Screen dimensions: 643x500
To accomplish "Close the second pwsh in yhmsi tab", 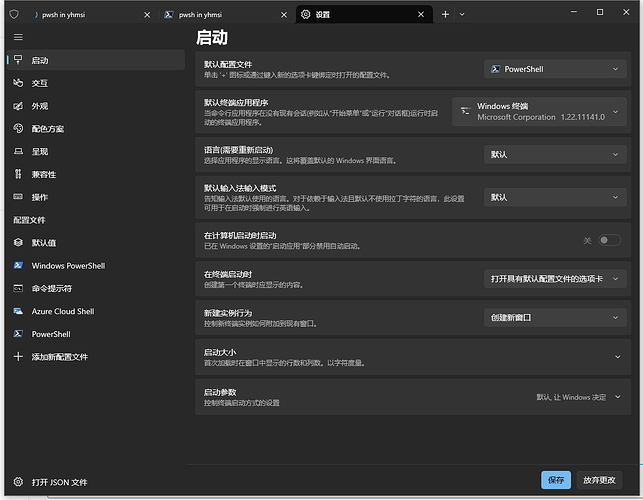I will click(284, 15).
